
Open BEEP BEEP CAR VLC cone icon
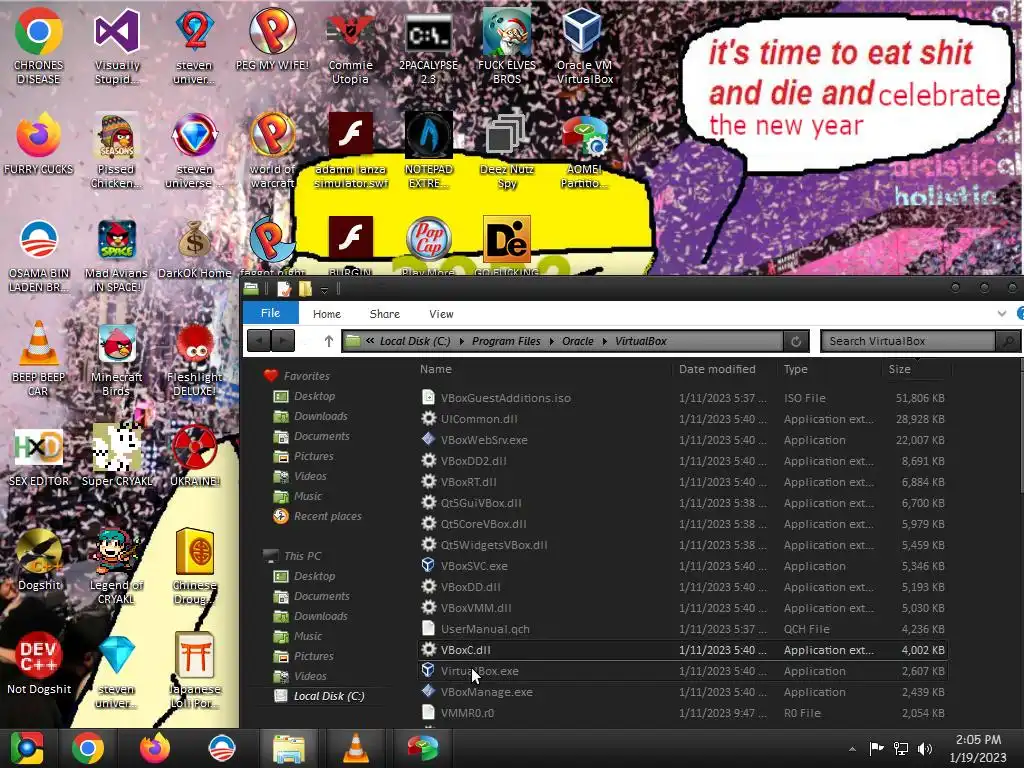(x=39, y=358)
